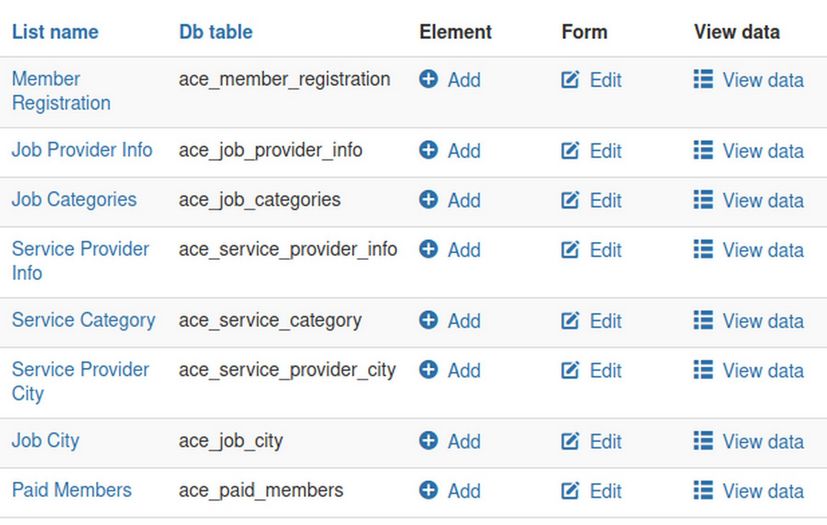Click the plus icon for ace_job_city table
This screenshot has height=525, width=827.
pos(428,440)
